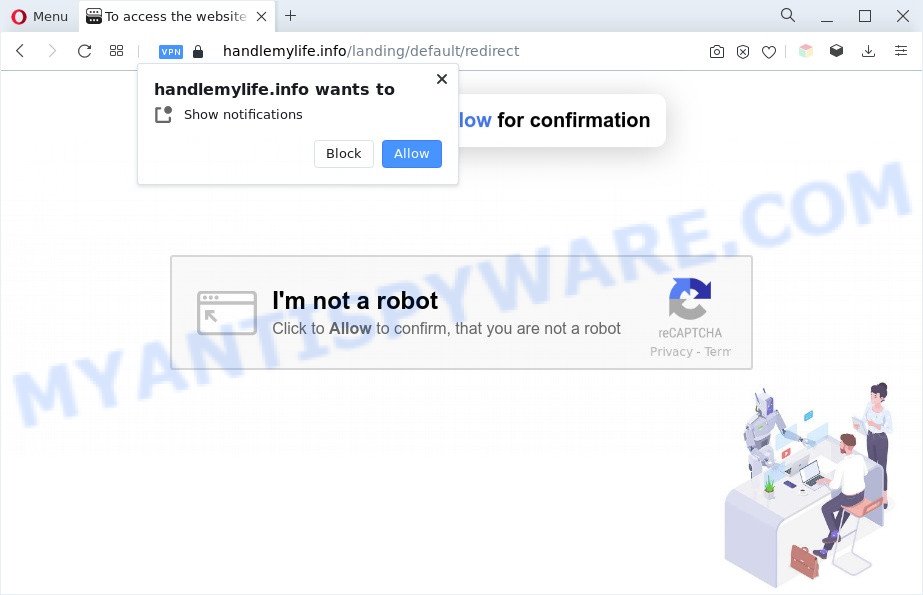Add page to bookmarks with heart icon
The image size is (923, 595).
coord(769,52)
